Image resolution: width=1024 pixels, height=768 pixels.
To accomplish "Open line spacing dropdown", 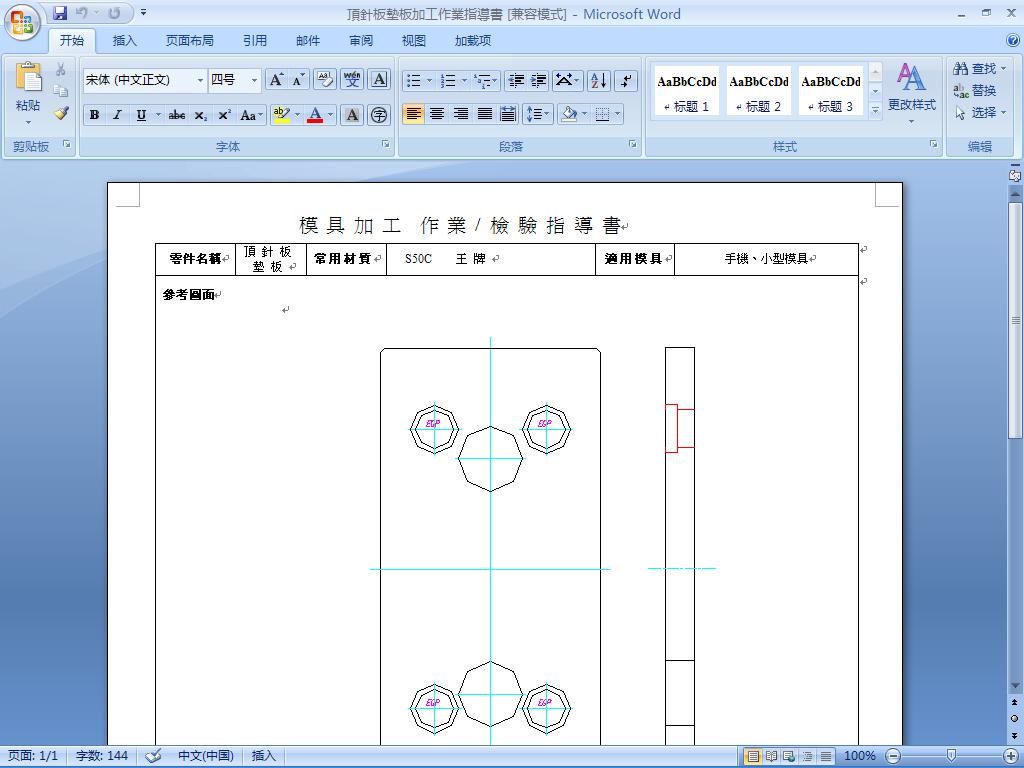I will (x=538, y=114).
